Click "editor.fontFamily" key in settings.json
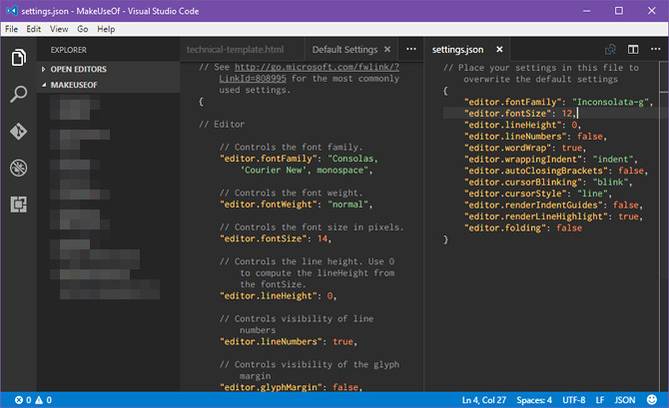The image size is (669, 408). click(512, 102)
